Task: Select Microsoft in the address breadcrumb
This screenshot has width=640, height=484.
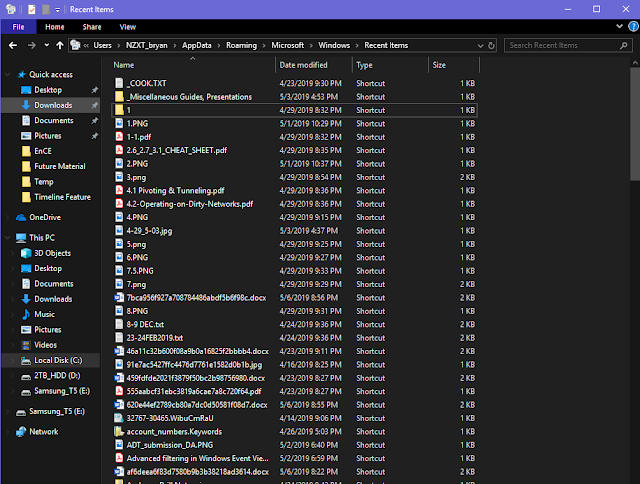Action: pyautogui.click(x=288, y=45)
